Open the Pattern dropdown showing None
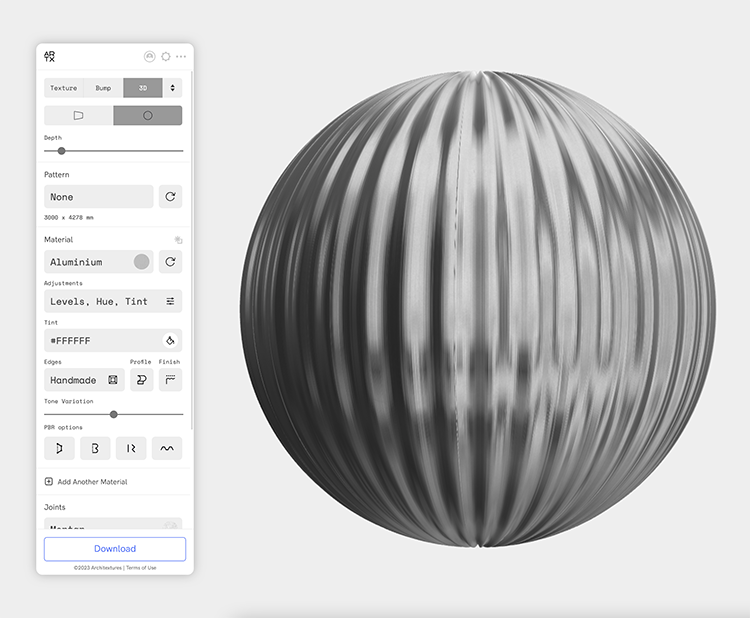The width and height of the screenshot is (750, 618). (x=98, y=197)
